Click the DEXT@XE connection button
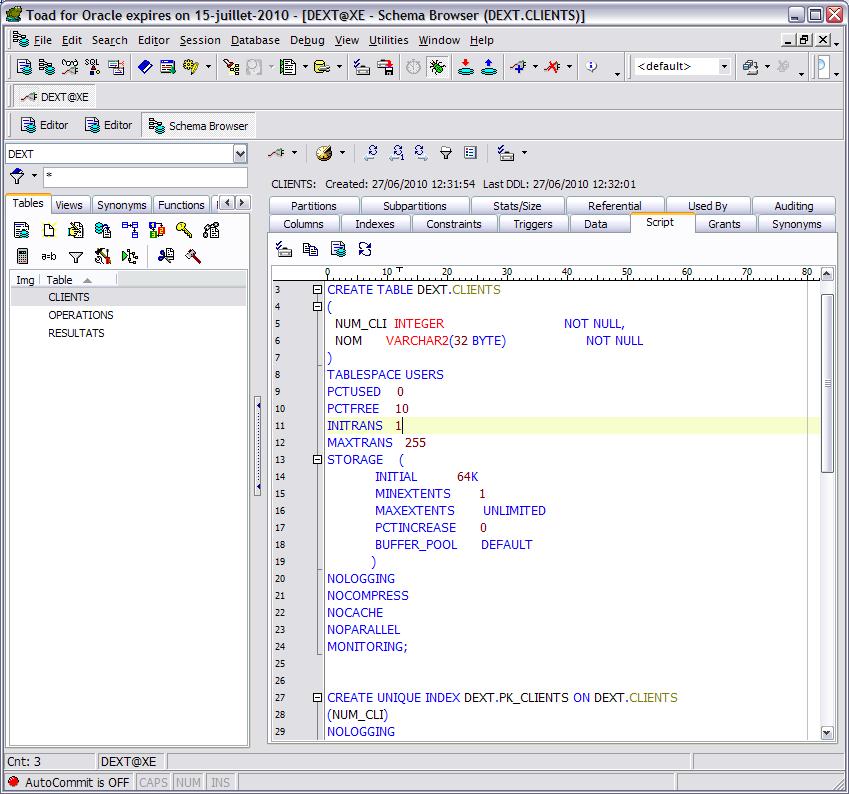The image size is (849, 794). 54,97
